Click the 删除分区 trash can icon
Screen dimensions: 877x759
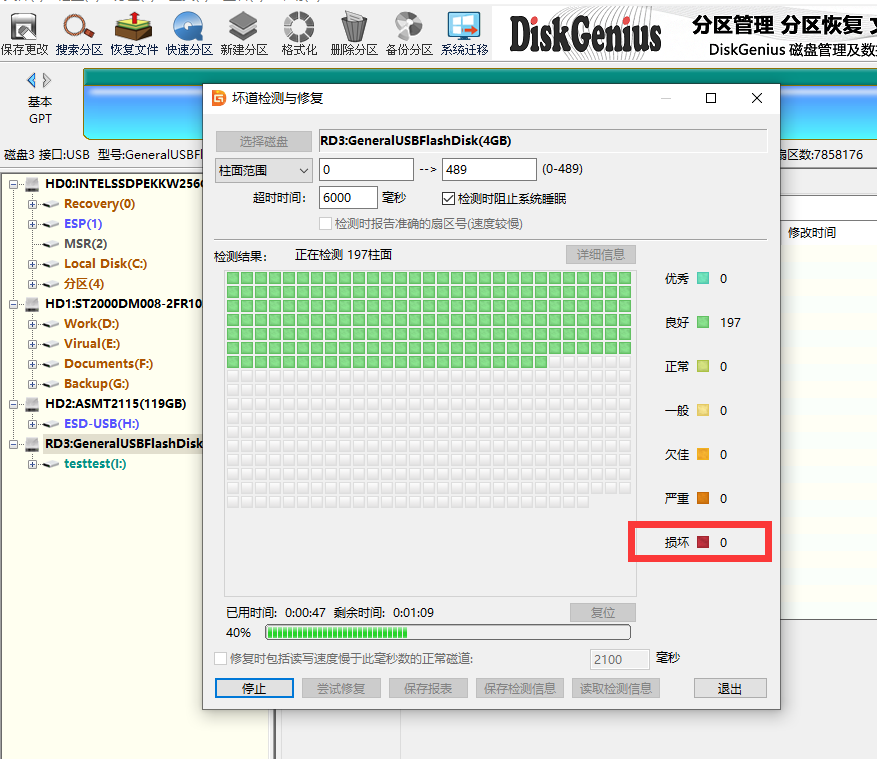click(353, 33)
